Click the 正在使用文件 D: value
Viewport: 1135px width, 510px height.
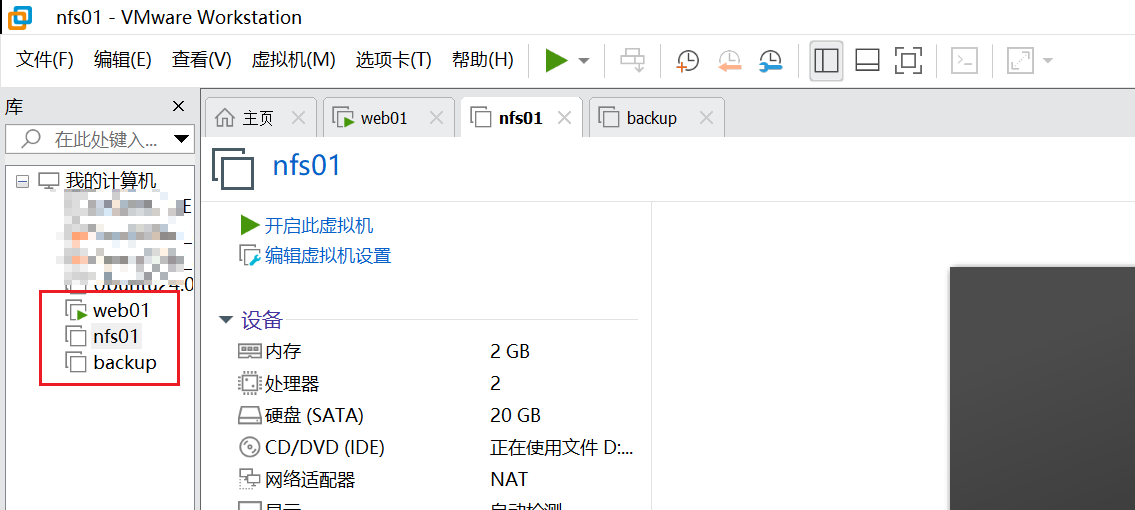coord(562,447)
